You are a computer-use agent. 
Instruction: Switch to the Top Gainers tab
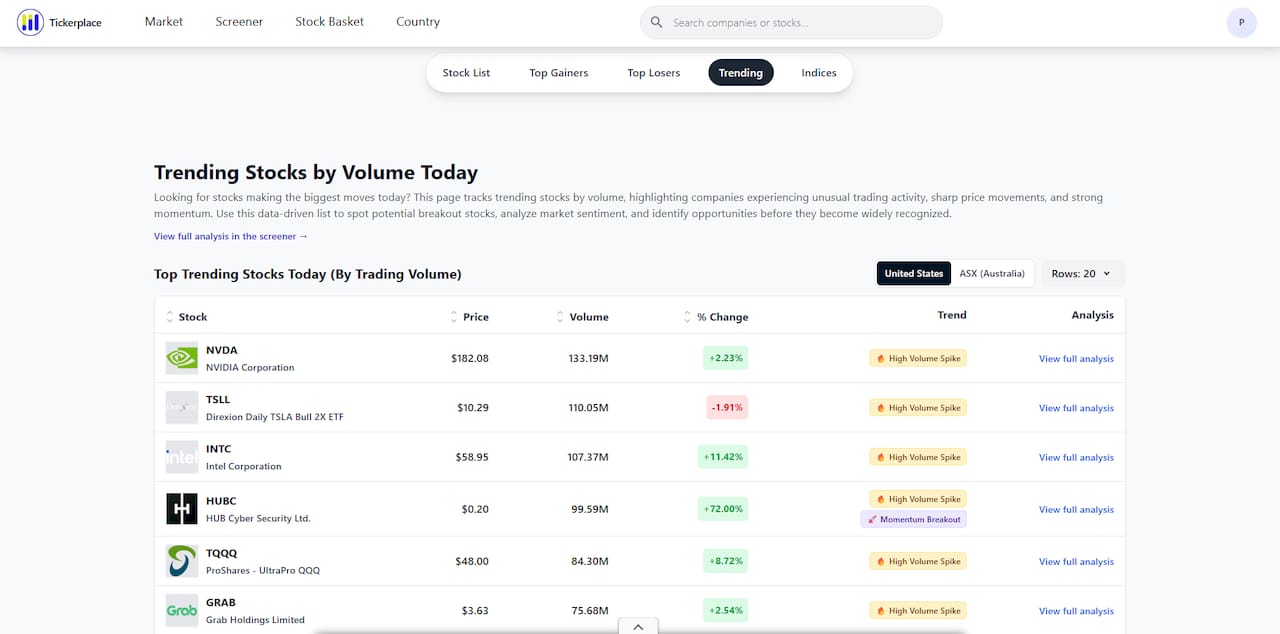point(558,73)
